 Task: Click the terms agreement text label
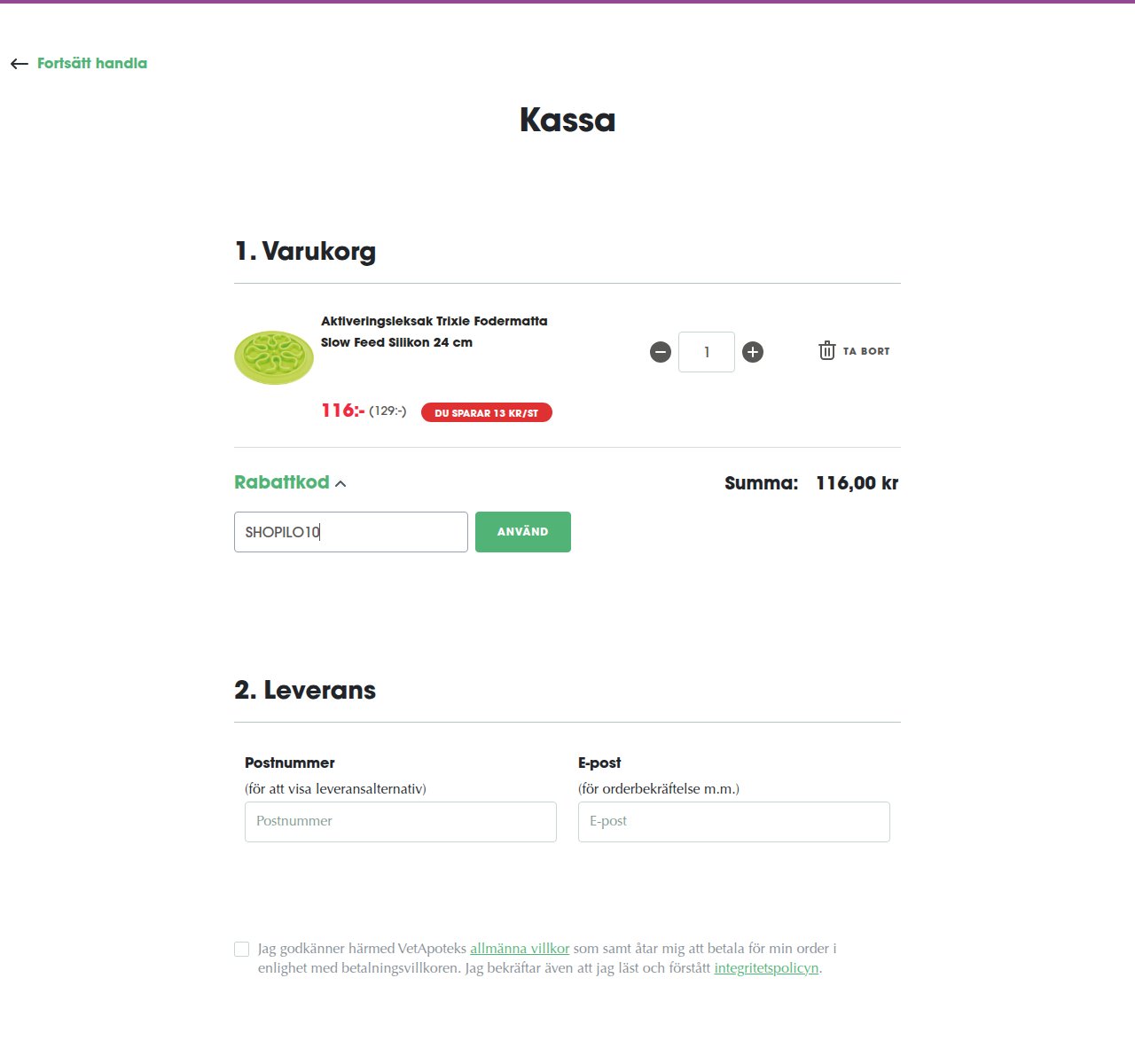point(547,958)
